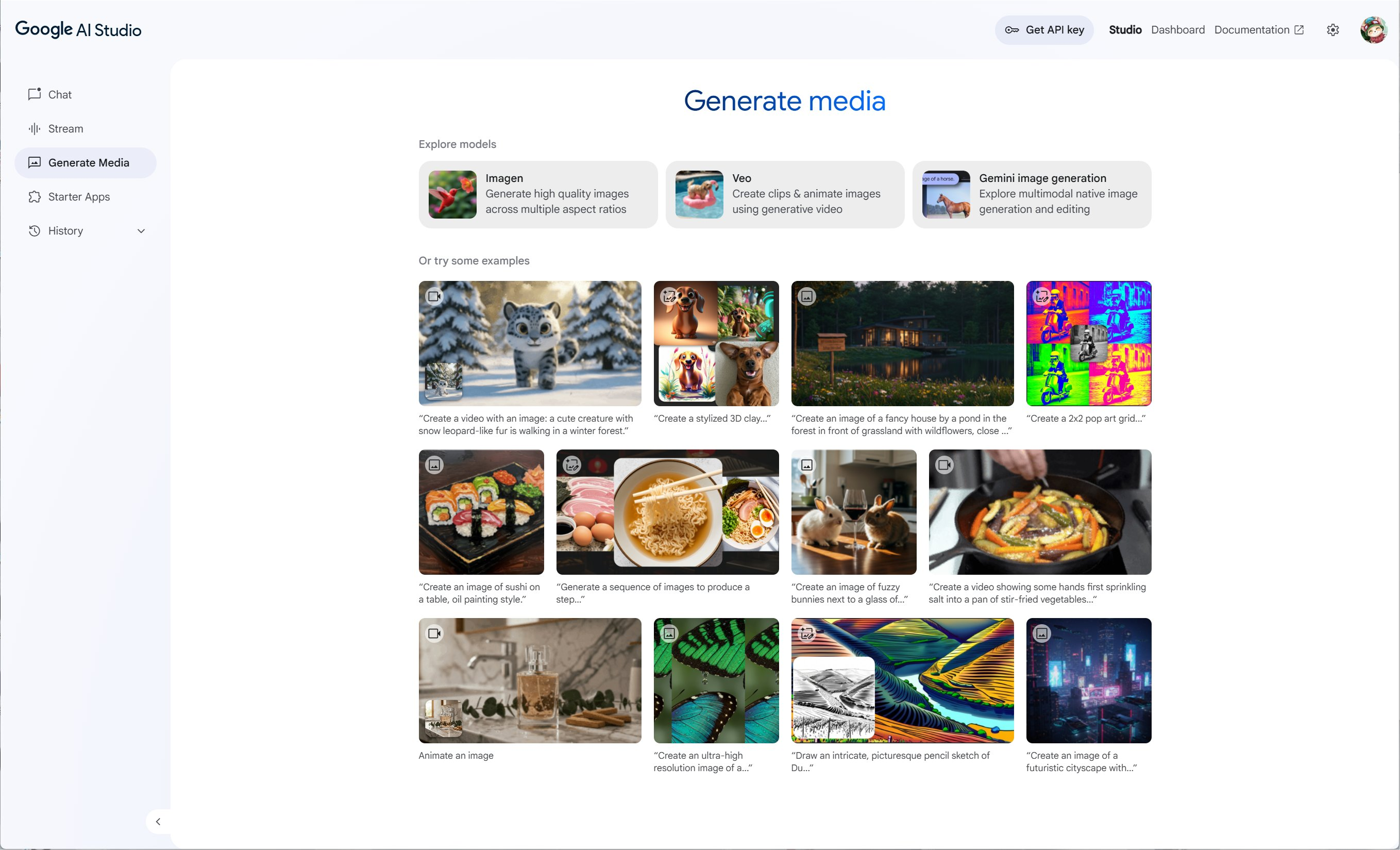Screen dimensions: 1400x850
Task: Collapse the sidebar with the arrow button
Action: point(159,822)
